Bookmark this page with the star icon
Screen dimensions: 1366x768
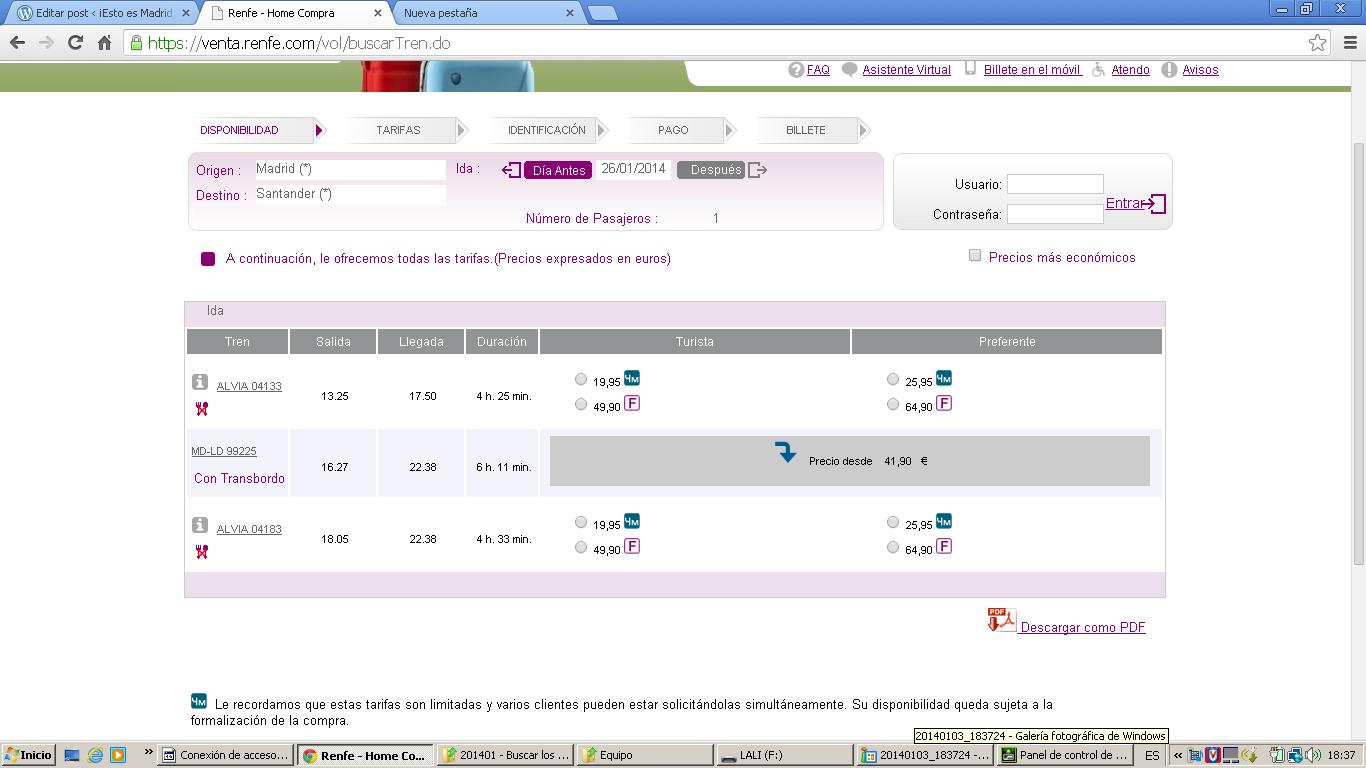coord(1317,43)
